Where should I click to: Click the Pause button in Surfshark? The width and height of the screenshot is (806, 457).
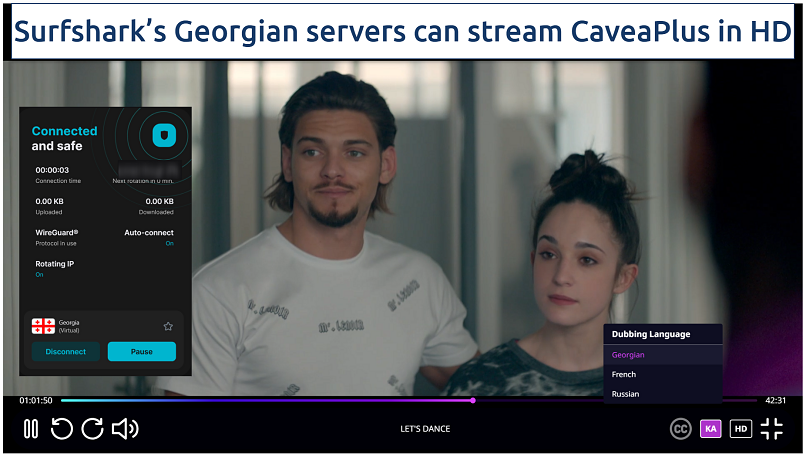[142, 352]
